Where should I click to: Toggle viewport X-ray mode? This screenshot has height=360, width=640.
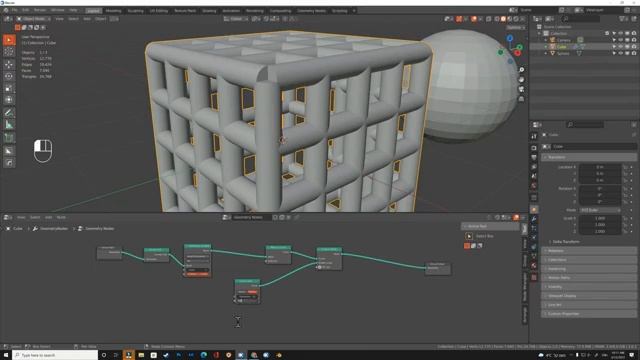click(489, 19)
